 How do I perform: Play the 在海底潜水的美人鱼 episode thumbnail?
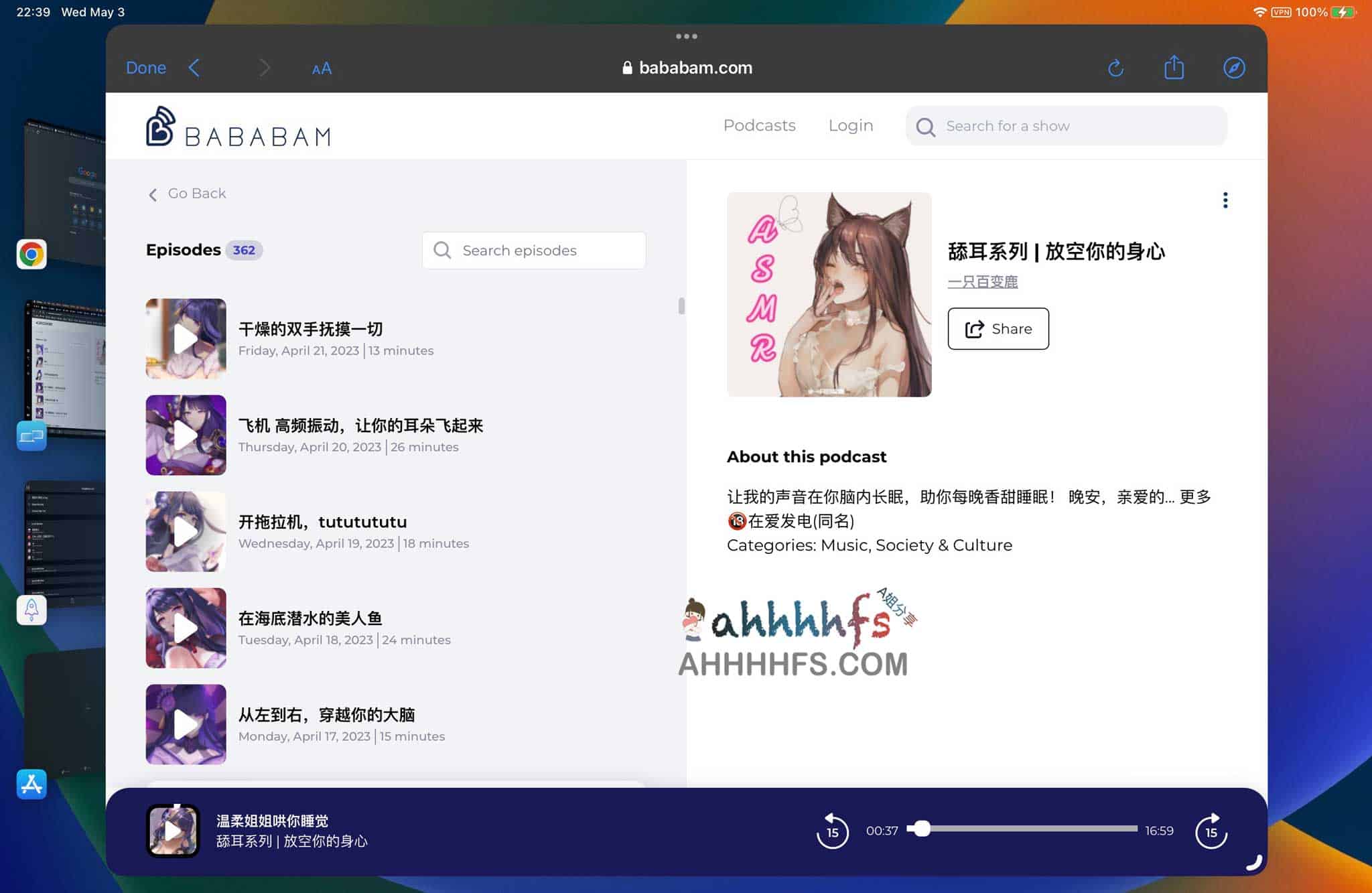tap(186, 628)
